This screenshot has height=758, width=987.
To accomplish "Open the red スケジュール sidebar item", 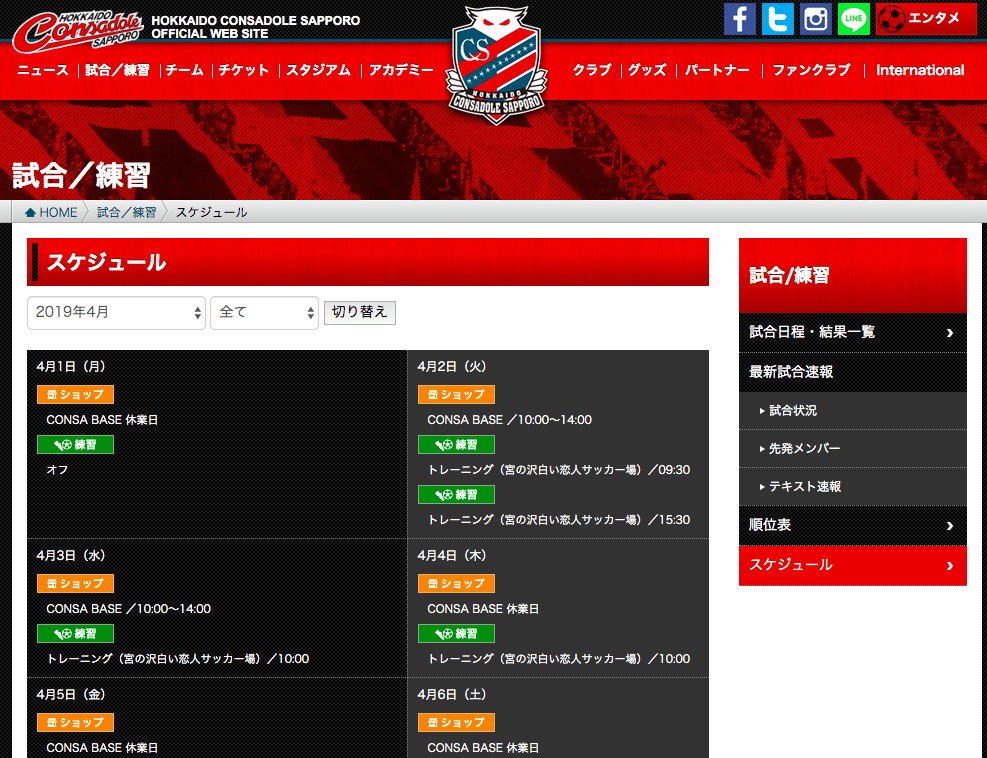I will pyautogui.click(x=852, y=565).
